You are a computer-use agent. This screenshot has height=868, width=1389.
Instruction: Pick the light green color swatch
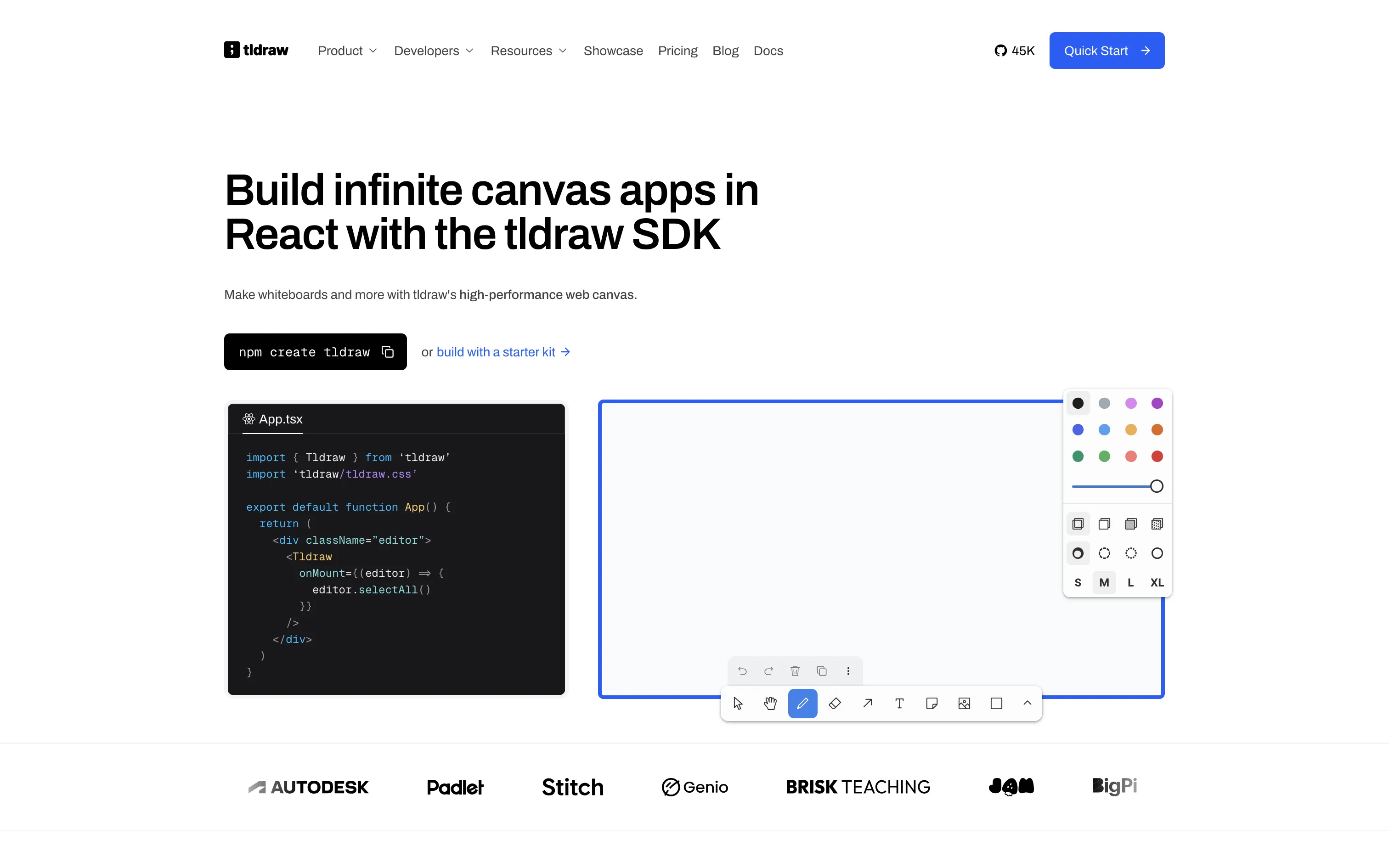point(1104,457)
